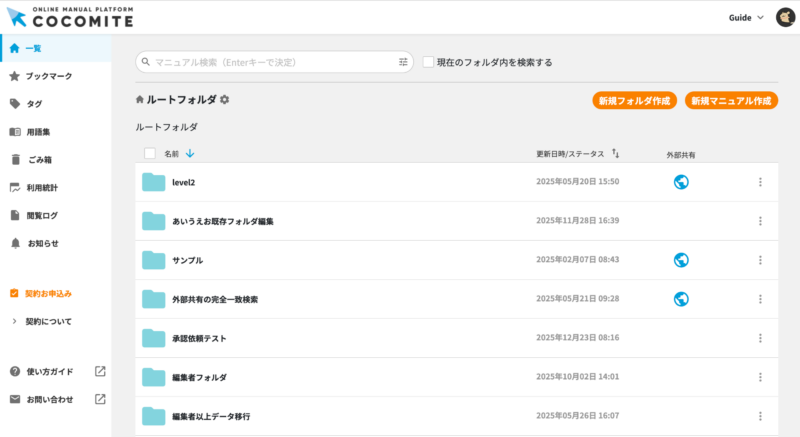This screenshot has height=437, width=800.
Task: Click external link icon beside お問い合わせ
Action: click(101, 399)
